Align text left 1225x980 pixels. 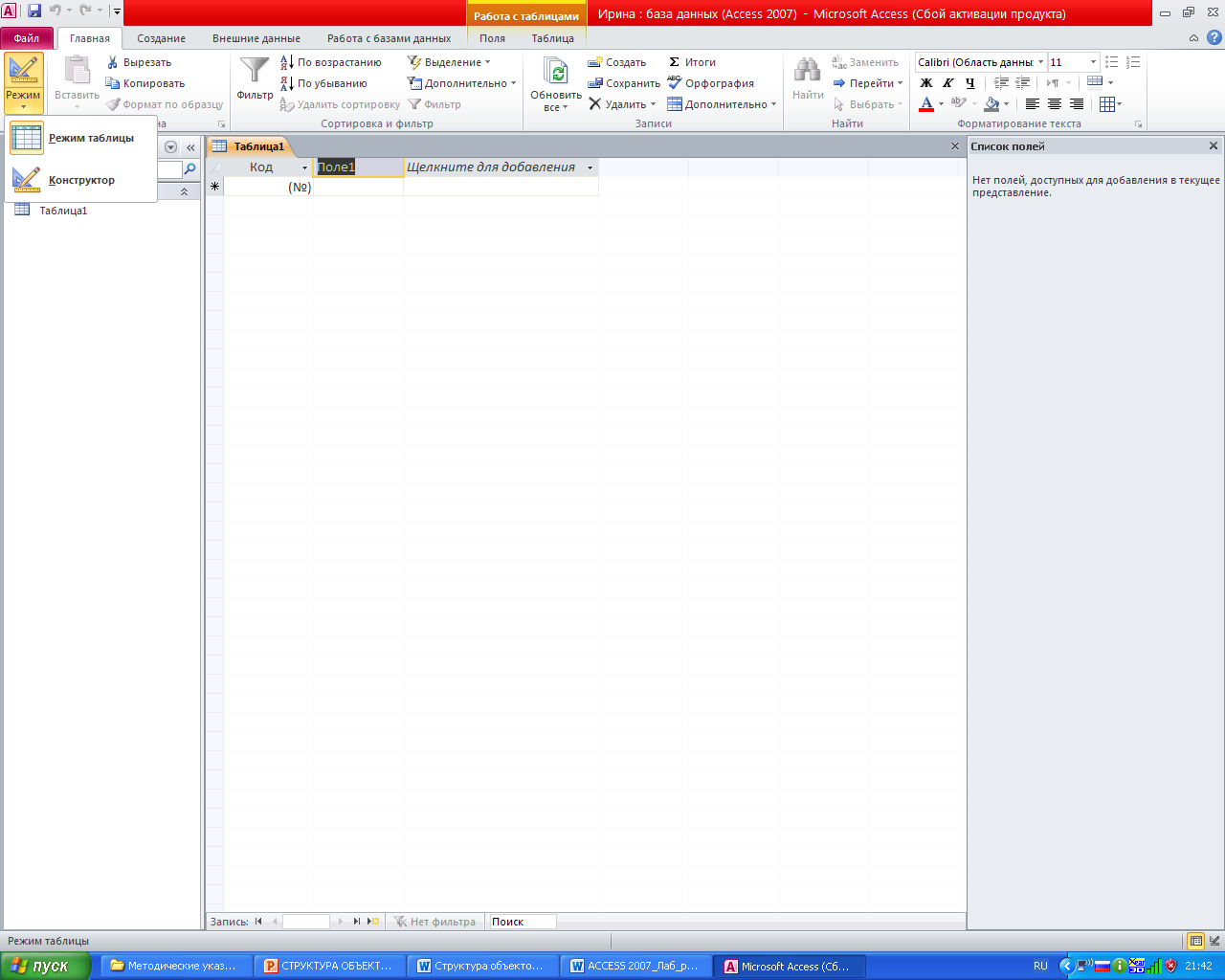(1033, 104)
